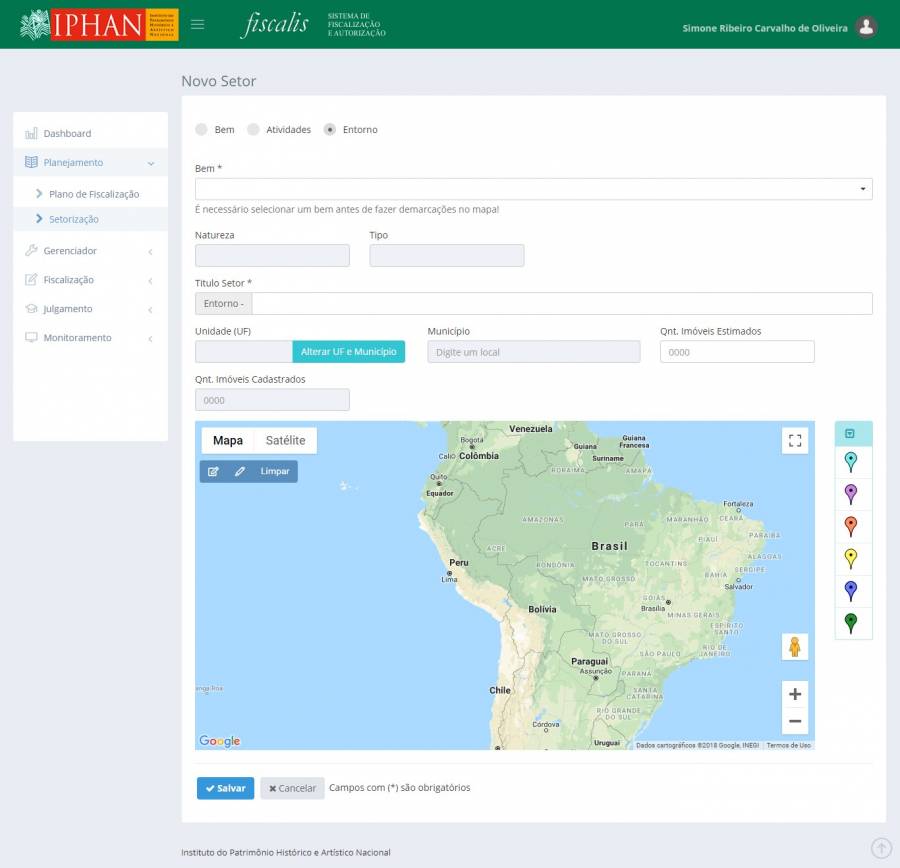Screen dimensions: 900x868
Task: Click the Salvar button
Action: tap(225, 788)
